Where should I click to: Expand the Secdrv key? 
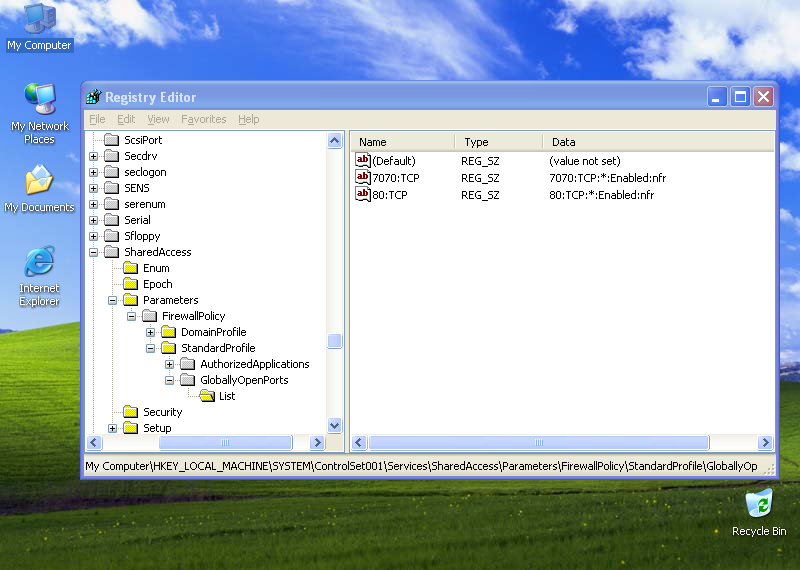(x=93, y=156)
